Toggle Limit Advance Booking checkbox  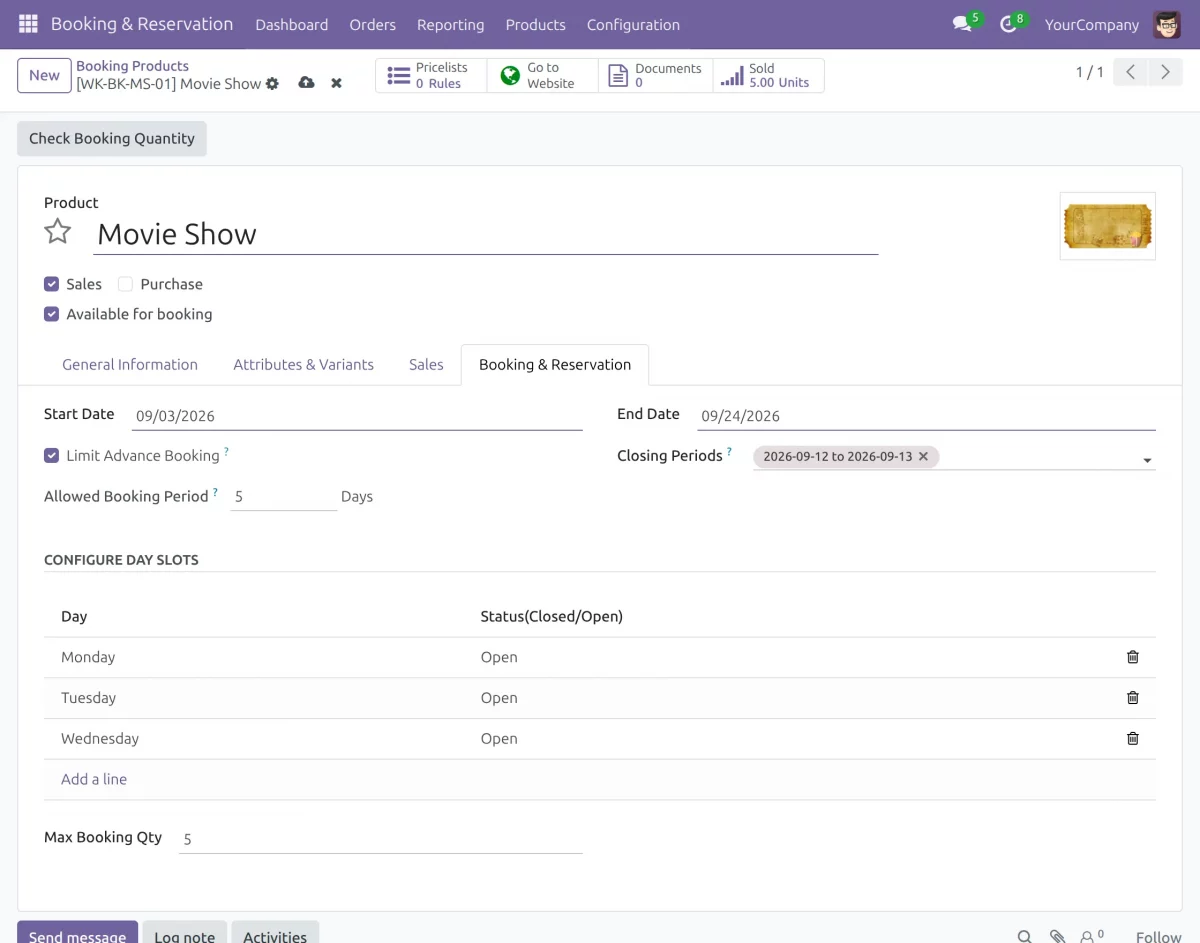(x=52, y=456)
